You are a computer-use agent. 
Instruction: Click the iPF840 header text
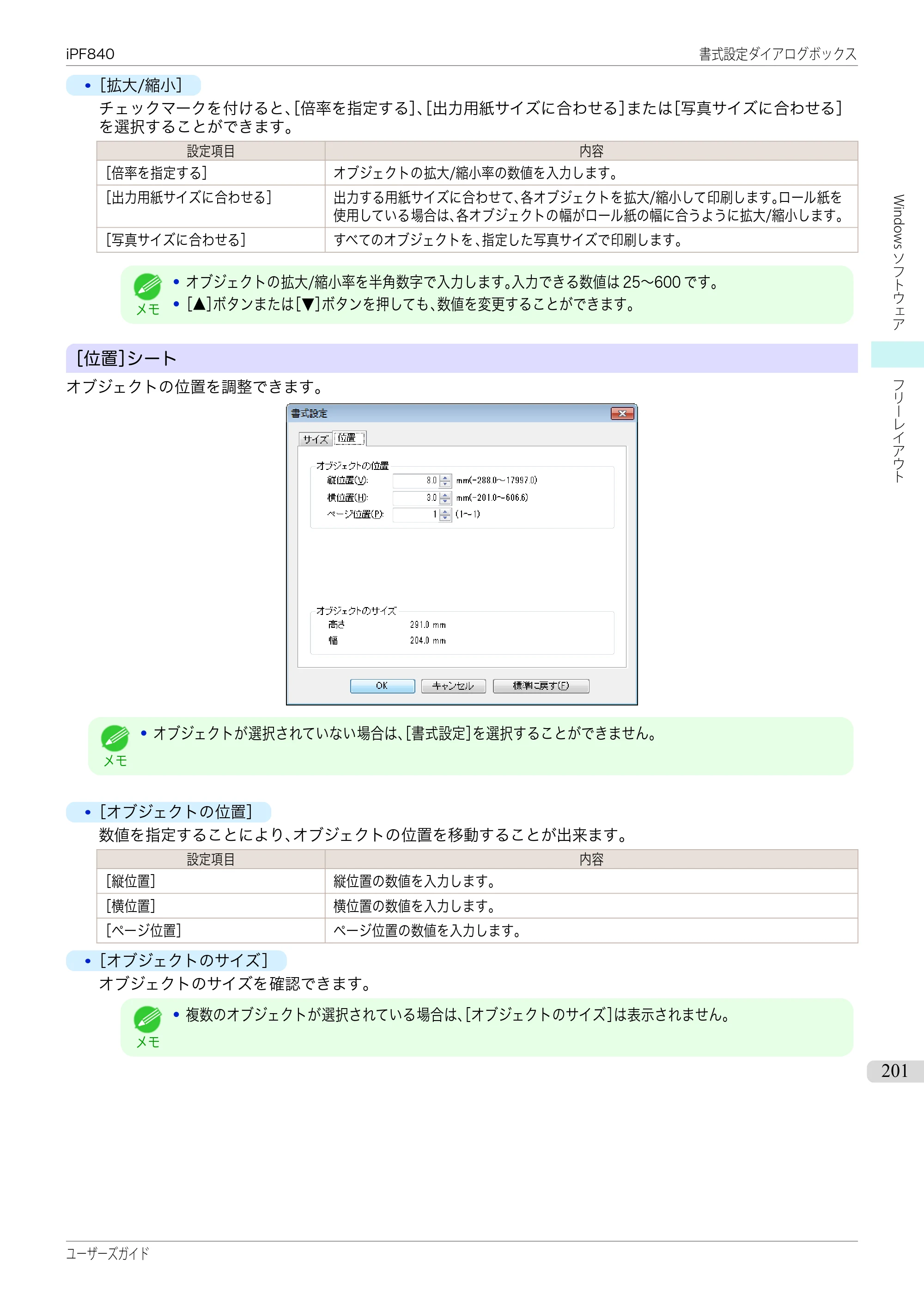(x=90, y=54)
